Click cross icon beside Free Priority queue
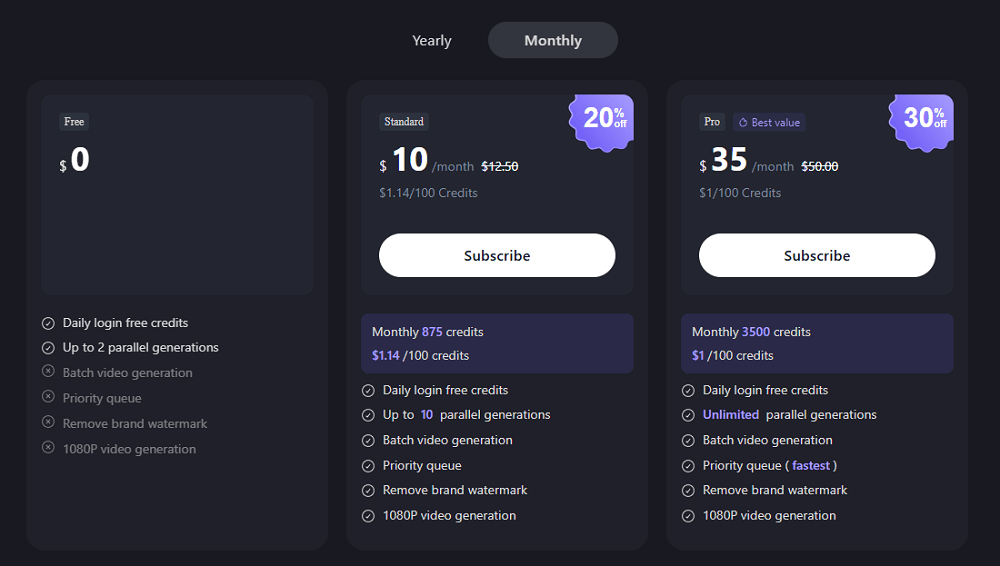This screenshot has height=566, width=1000. pyautogui.click(x=48, y=398)
